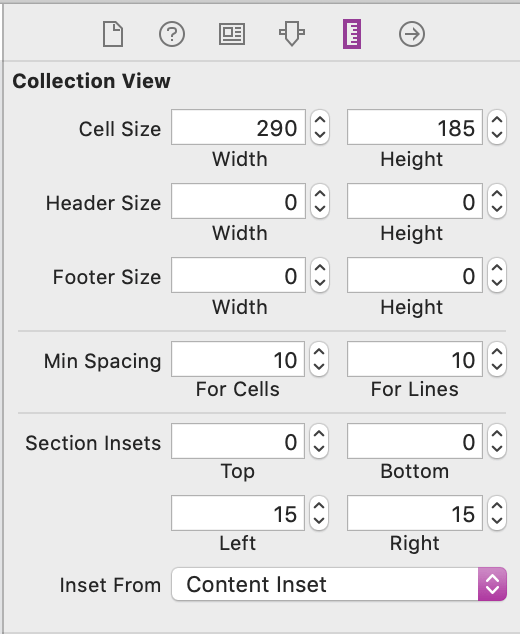Switch to the Attributes inspector

click(292, 34)
